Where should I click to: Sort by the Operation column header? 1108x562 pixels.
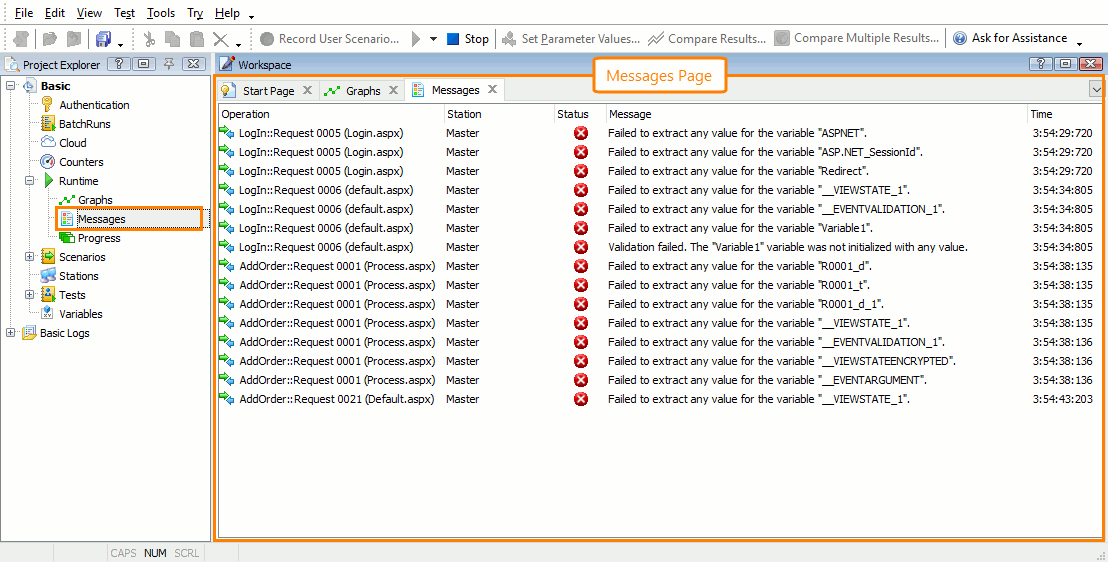click(x=331, y=114)
